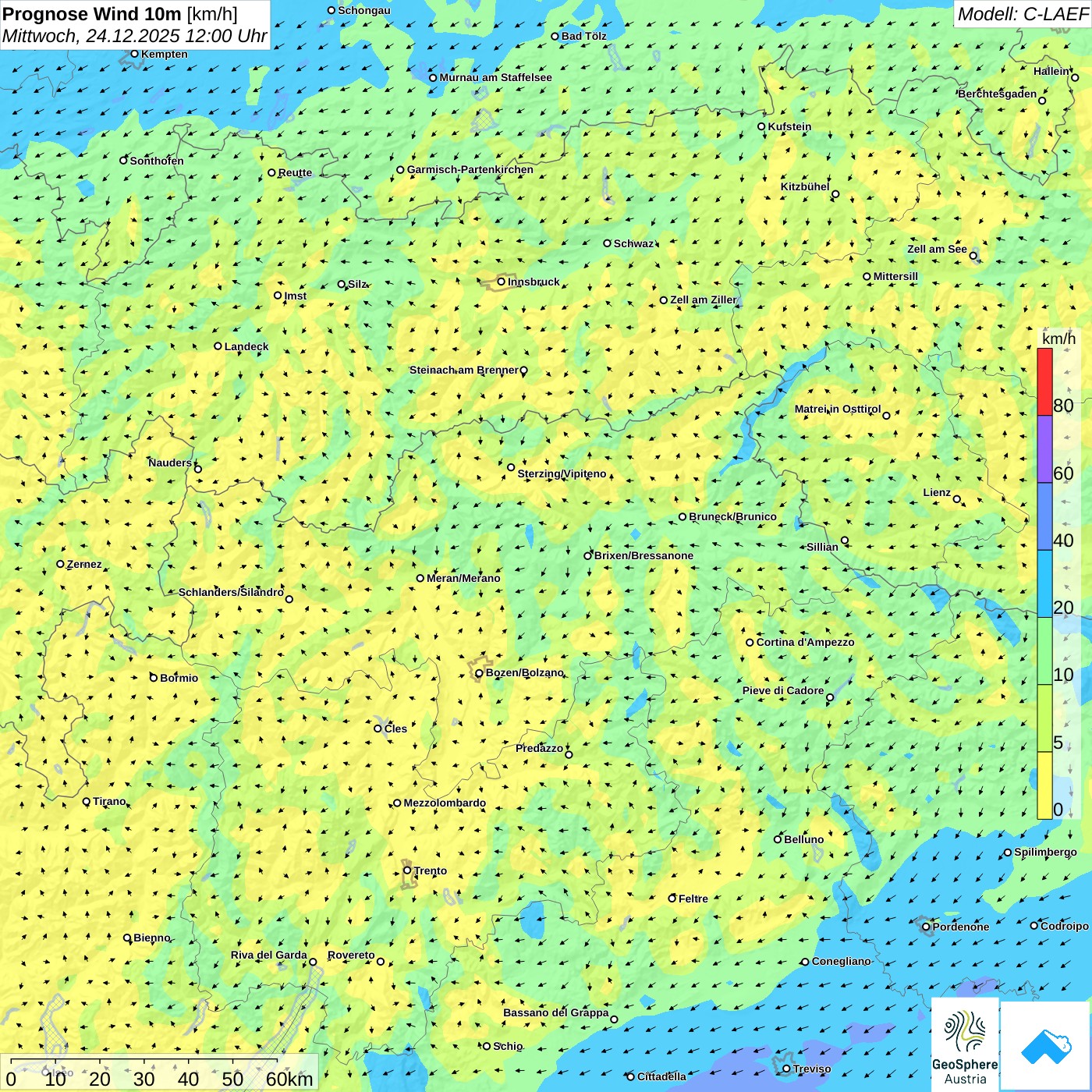Click the Conegliano label
Viewport: 1092px width, 1092px height.
pyautogui.click(x=841, y=961)
